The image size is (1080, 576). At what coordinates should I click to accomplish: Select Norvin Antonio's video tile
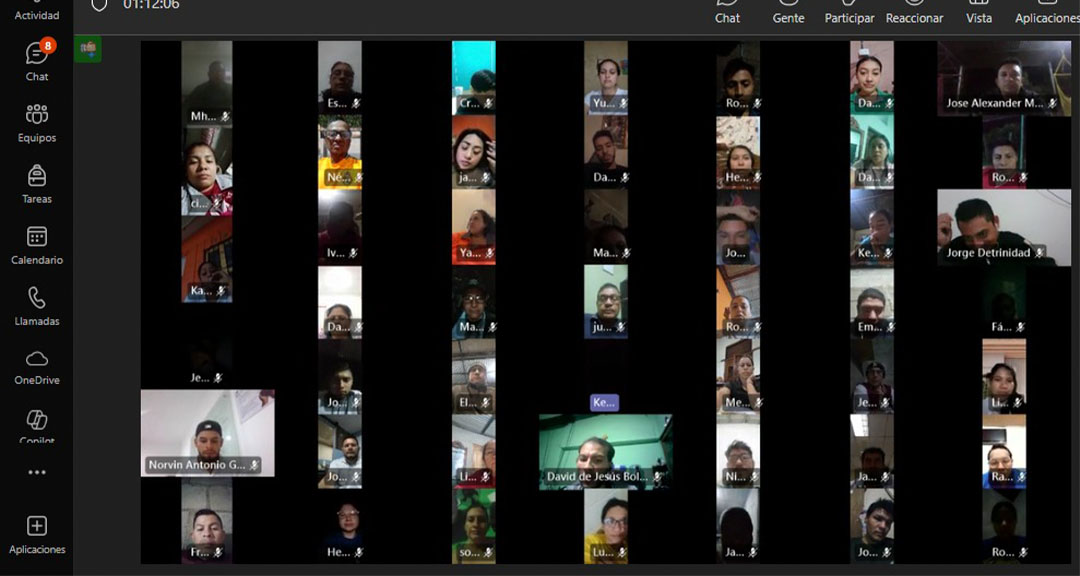[x=207, y=432]
